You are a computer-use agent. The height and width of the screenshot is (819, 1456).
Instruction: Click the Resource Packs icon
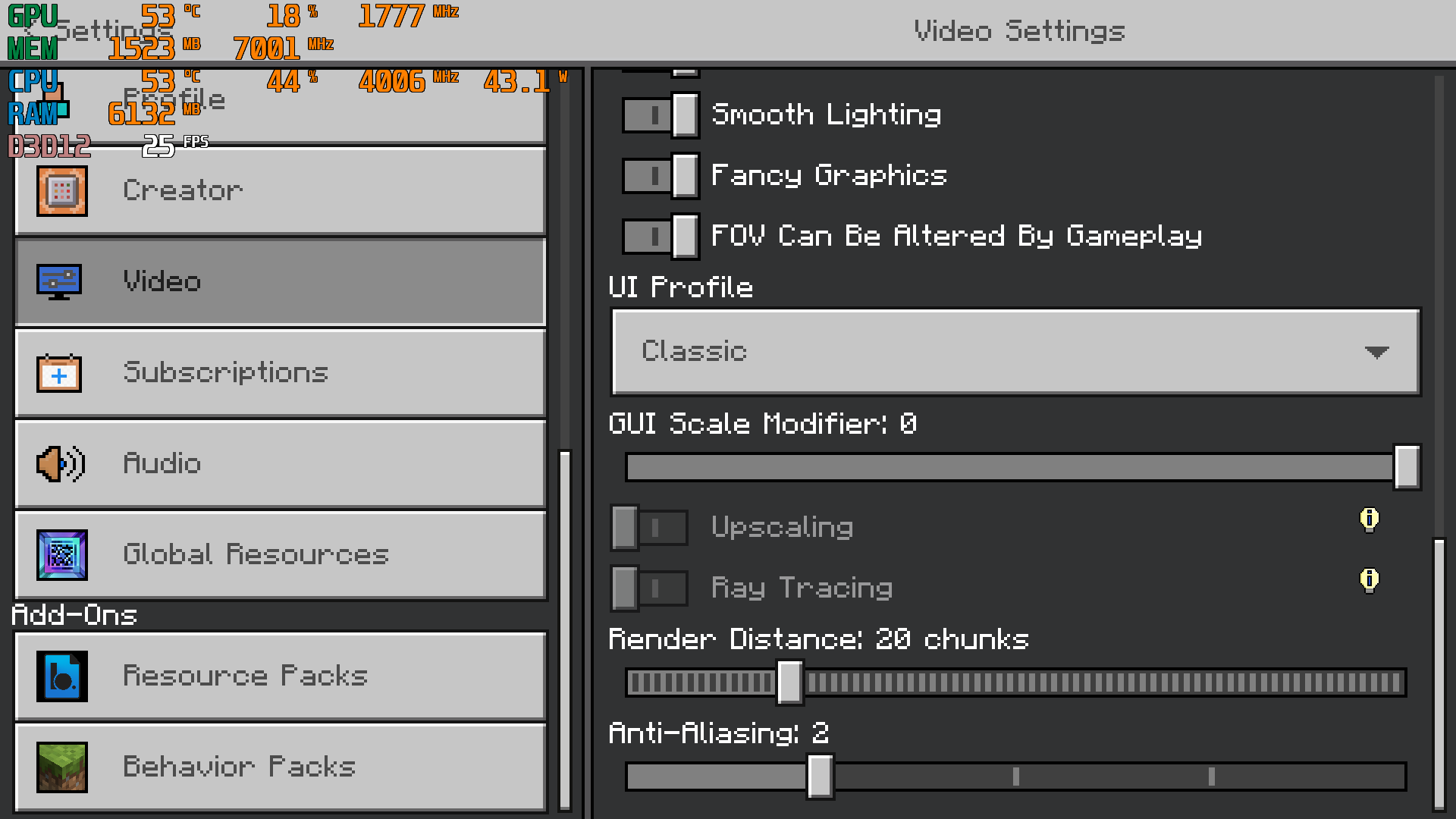[62, 676]
